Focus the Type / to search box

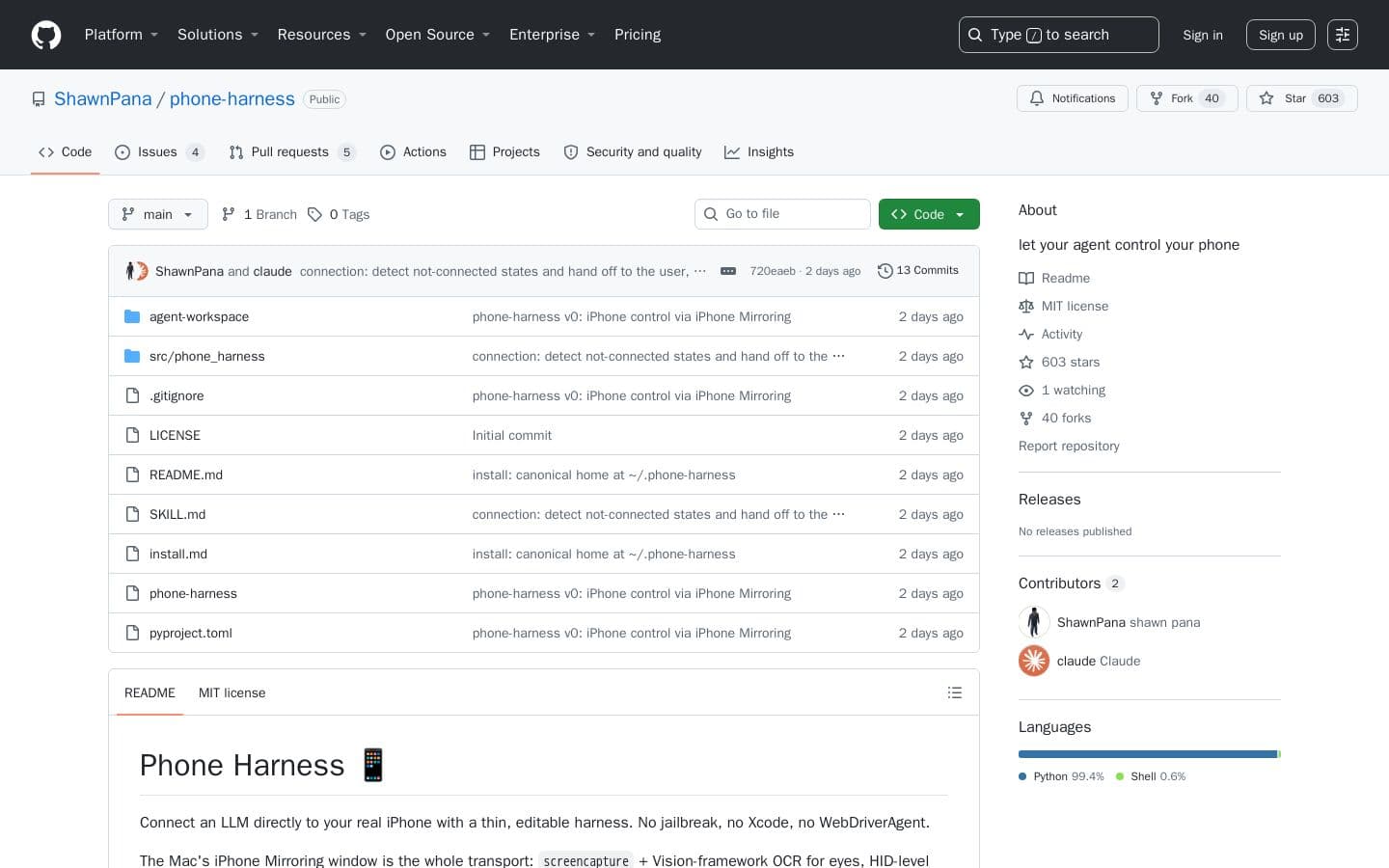[1059, 35]
